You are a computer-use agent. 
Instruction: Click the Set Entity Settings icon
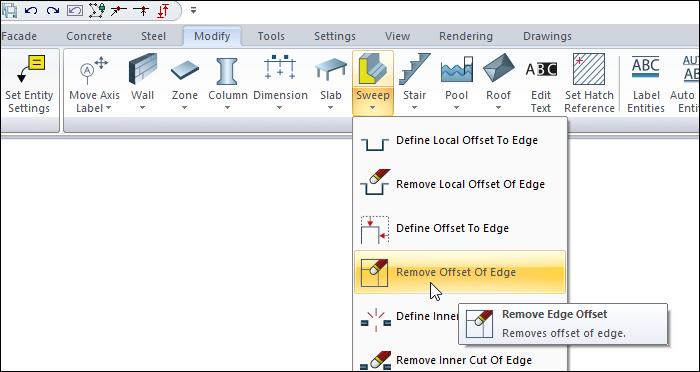point(31,69)
